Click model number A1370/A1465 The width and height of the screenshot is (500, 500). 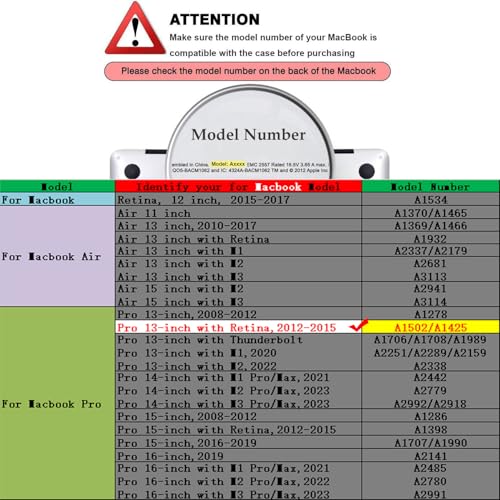coord(431,213)
